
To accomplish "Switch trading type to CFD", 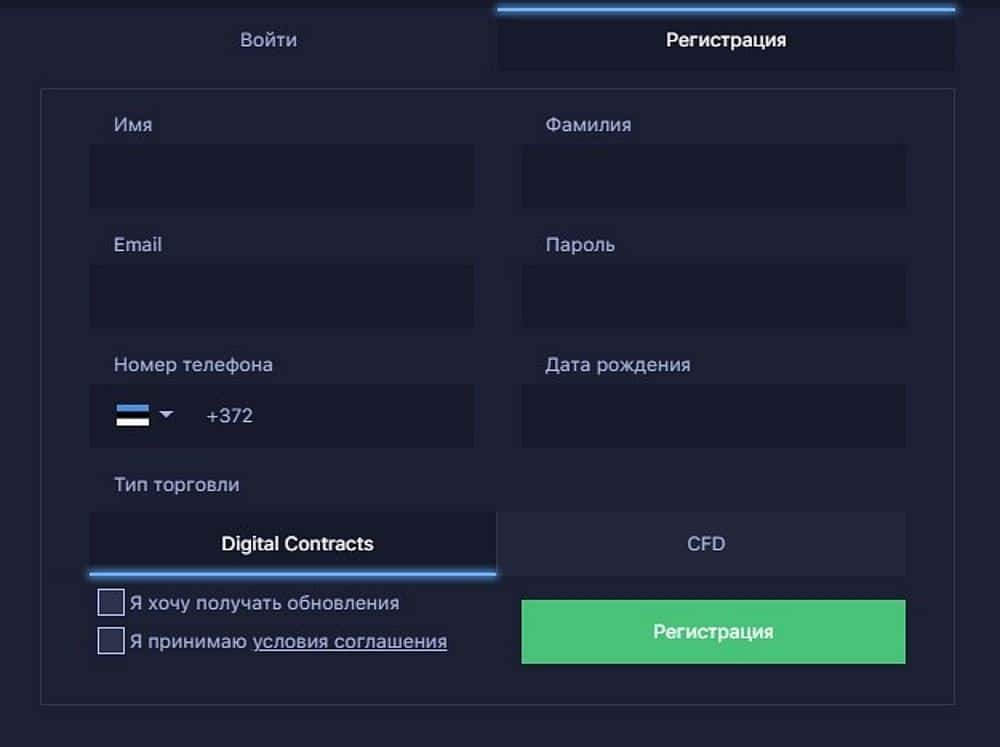I will (705, 544).
